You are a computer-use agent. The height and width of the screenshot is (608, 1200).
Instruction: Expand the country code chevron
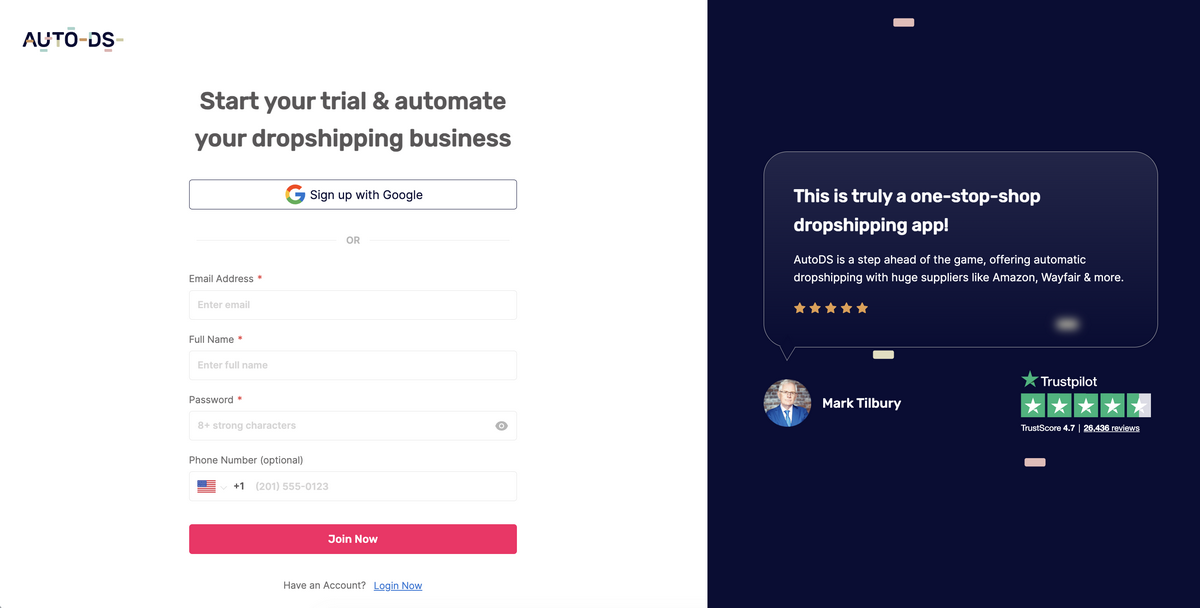224,486
